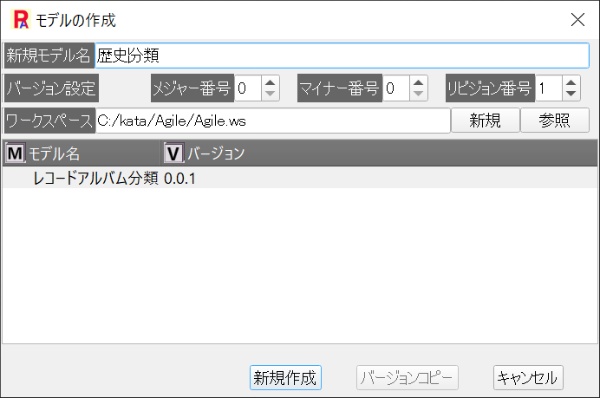
Task: Click the バージョンコピー button
Action: click(407, 378)
